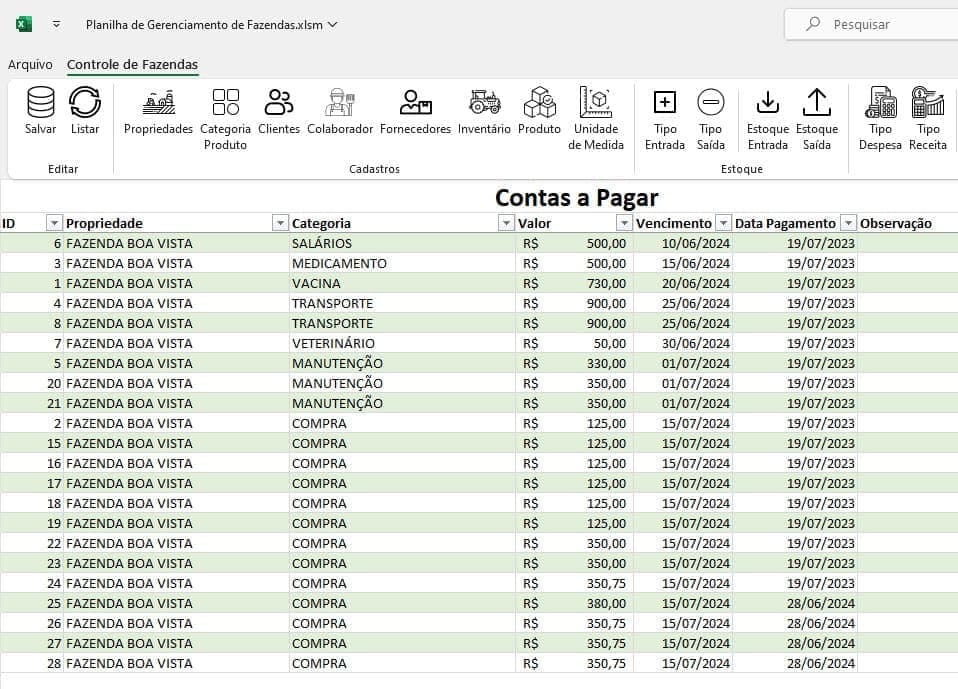
Task: Select FAZENDA BOA VISTA in ID 24 row
Action: click(x=176, y=583)
